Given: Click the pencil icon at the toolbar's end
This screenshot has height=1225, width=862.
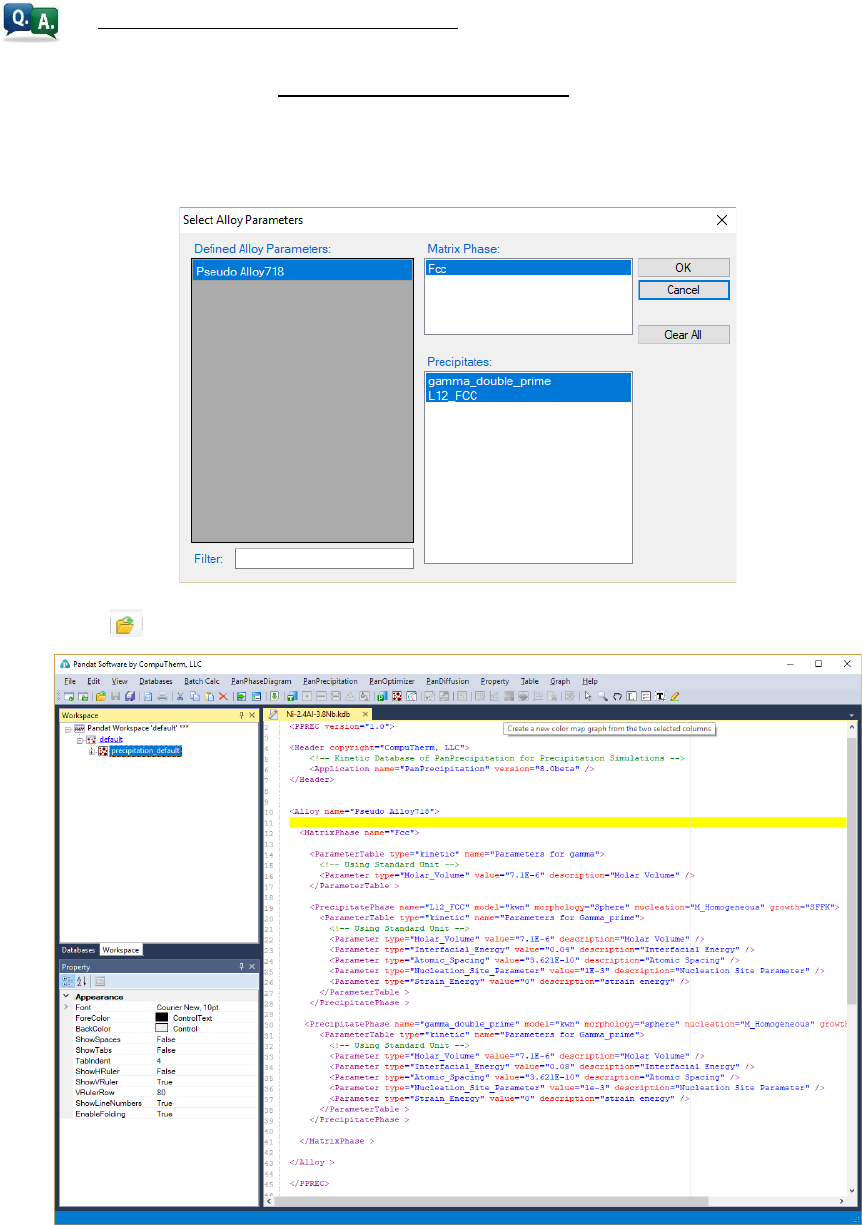Looking at the screenshot, I should (x=675, y=695).
